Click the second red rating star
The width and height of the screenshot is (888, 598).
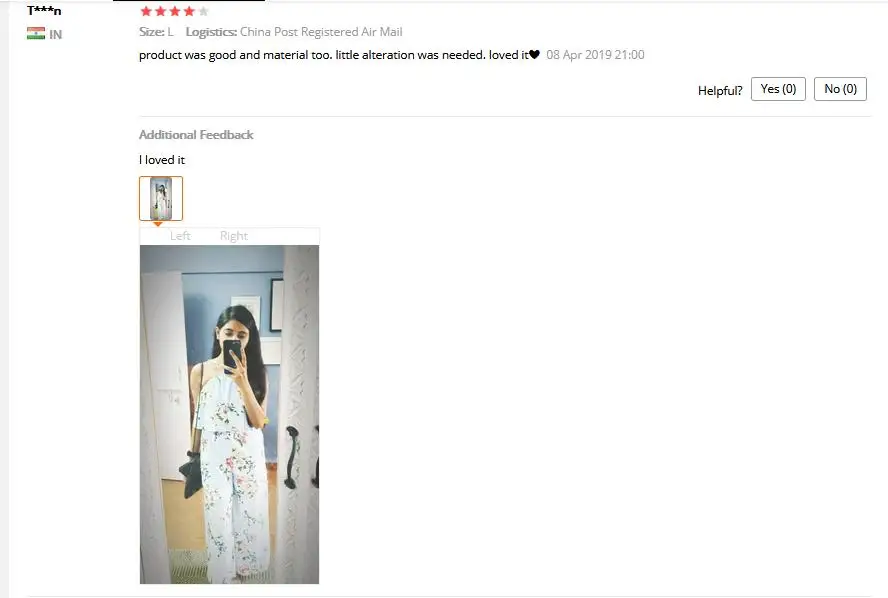click(160, 11)
